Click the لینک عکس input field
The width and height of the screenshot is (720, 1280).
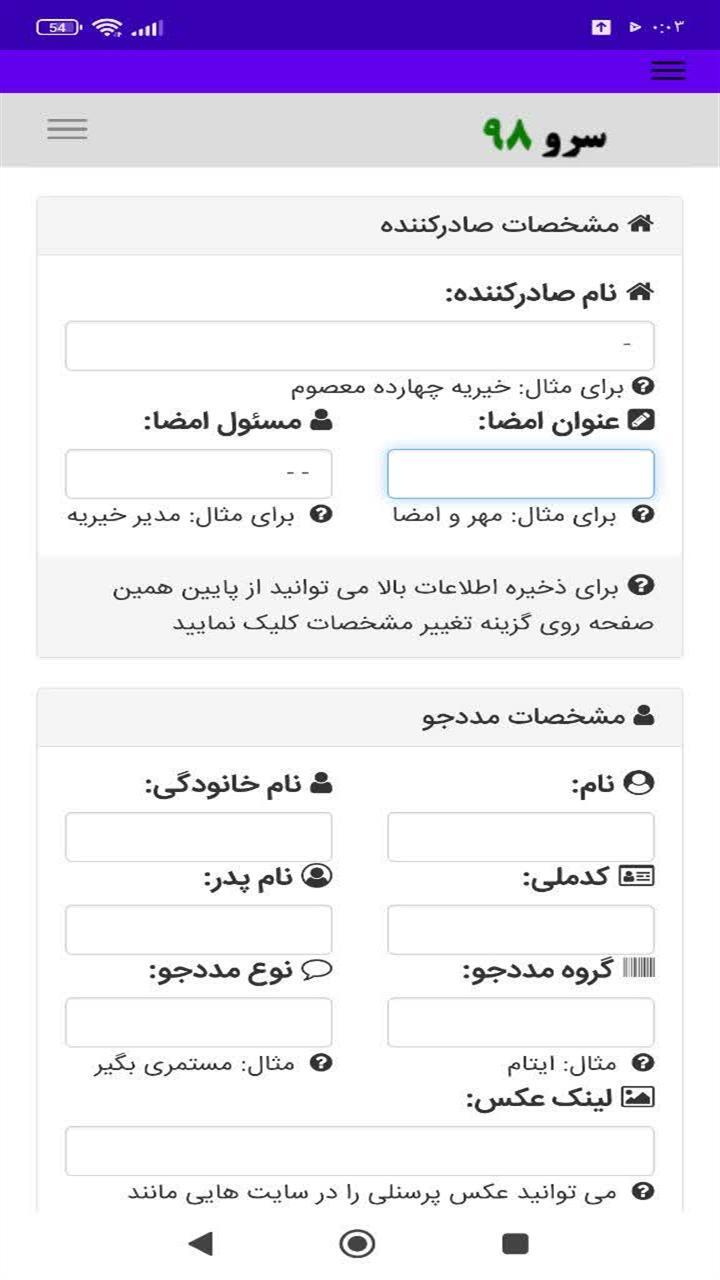coord(360,1151)
